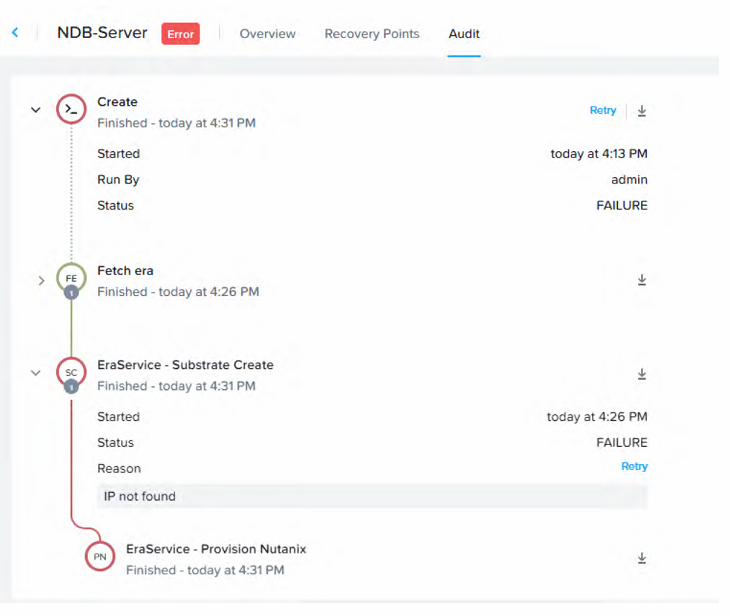Screen dimensions: 730x616
Task: Click the EraService - Provision Nutanix title
Action: [216, 549]
